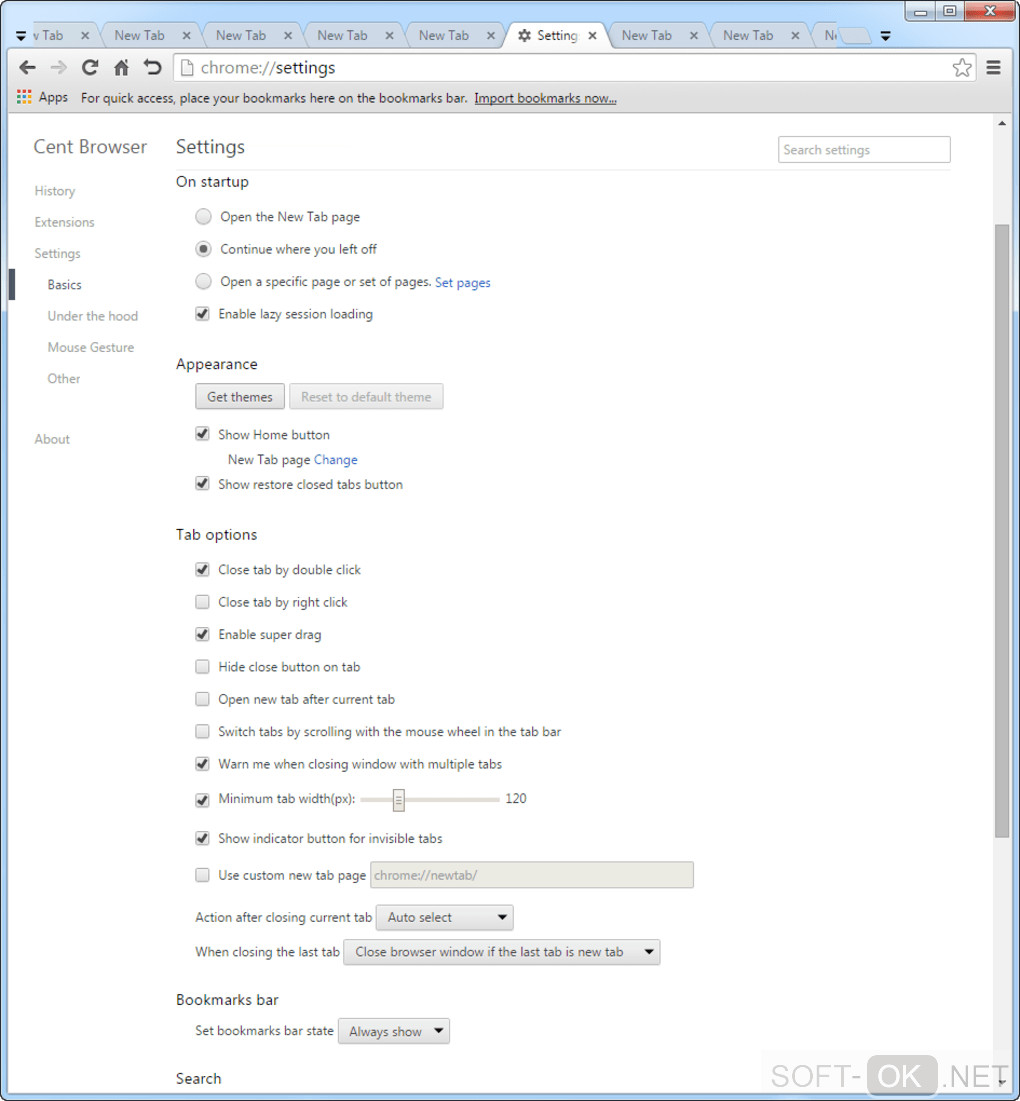Click the page icon in the address bar
1020x1101 pixels.
(x=187, y=67)
